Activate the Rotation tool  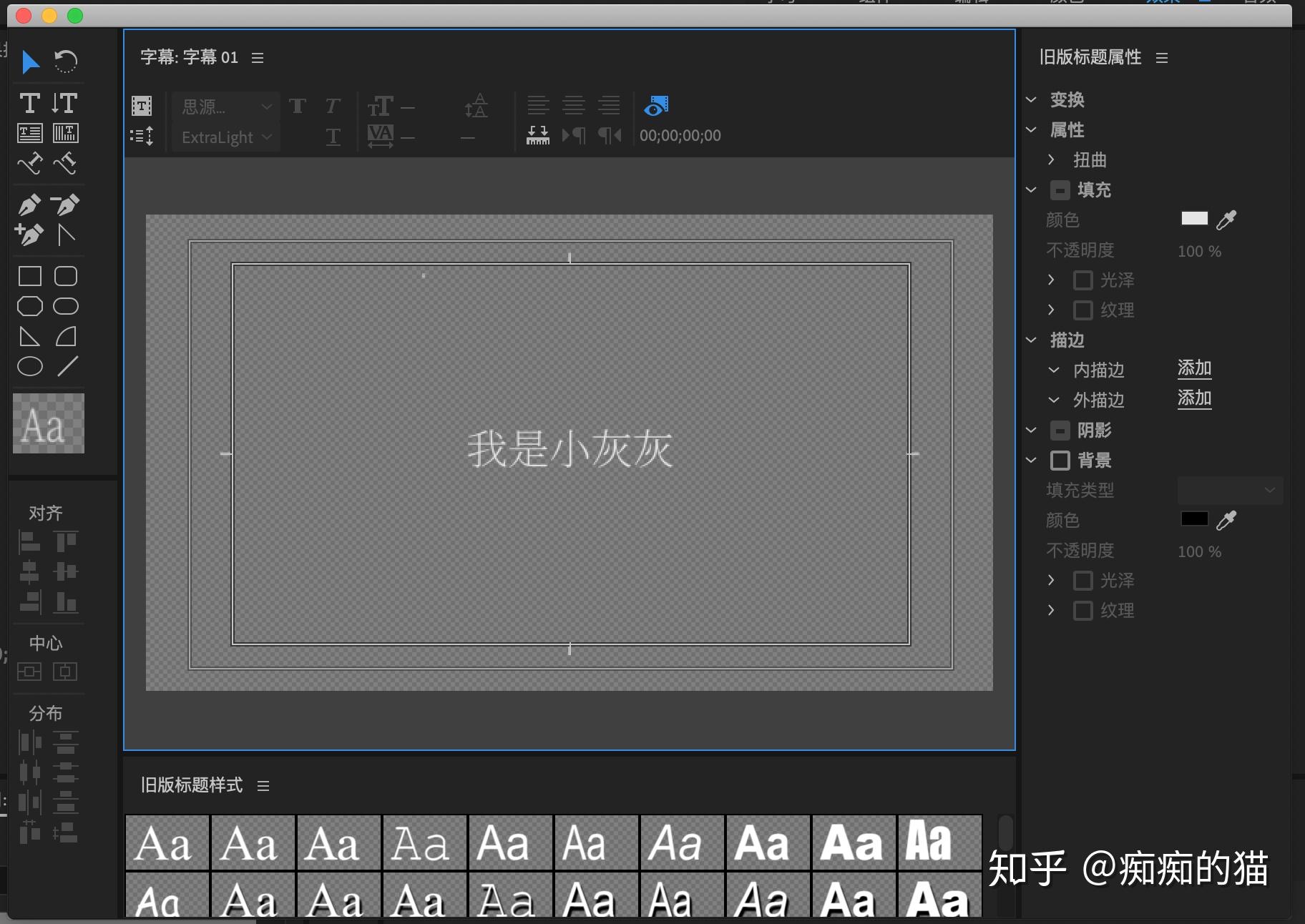66,62
